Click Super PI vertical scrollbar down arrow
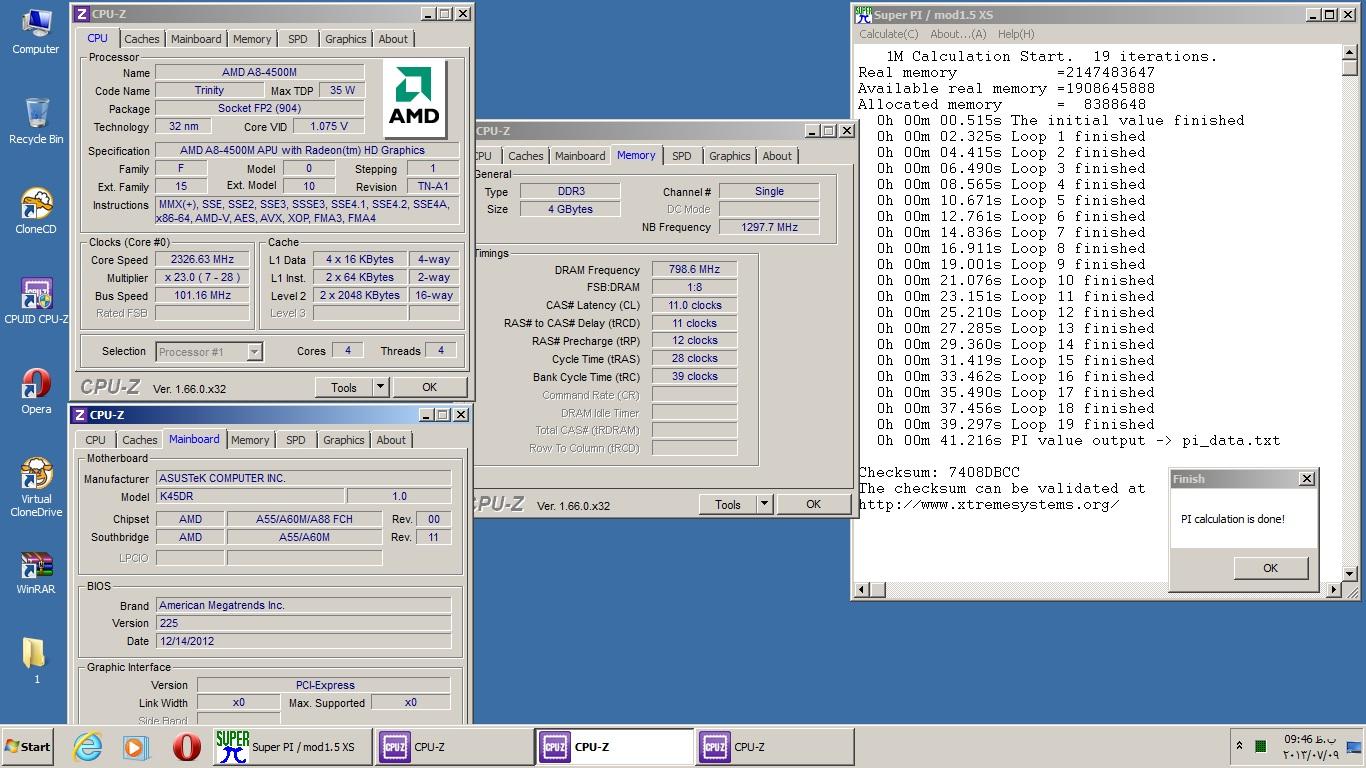Screen dimensions: 1366x768 (x=1350, y=574)
